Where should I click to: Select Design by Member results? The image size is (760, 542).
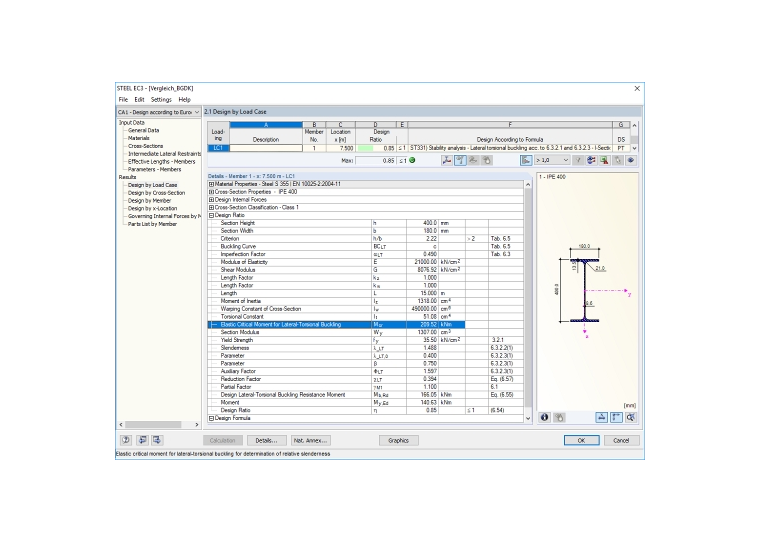pyautogui.click(x=149, y=201)
